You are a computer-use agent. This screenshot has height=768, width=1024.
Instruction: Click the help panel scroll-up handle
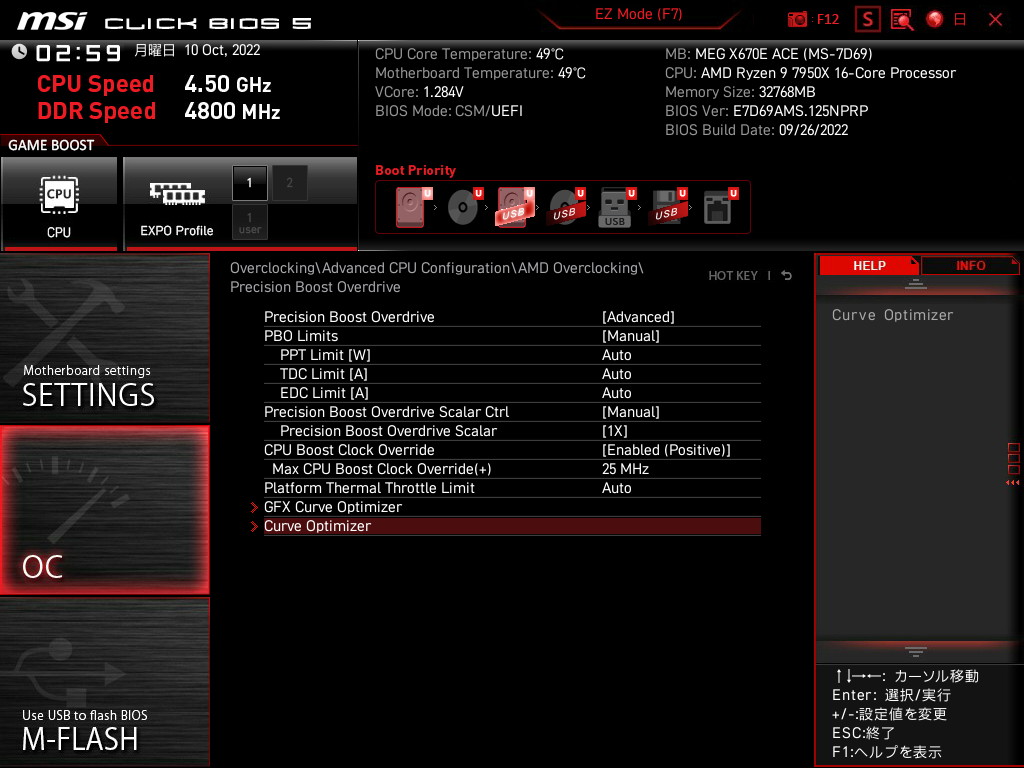click(x=916, y=283)
